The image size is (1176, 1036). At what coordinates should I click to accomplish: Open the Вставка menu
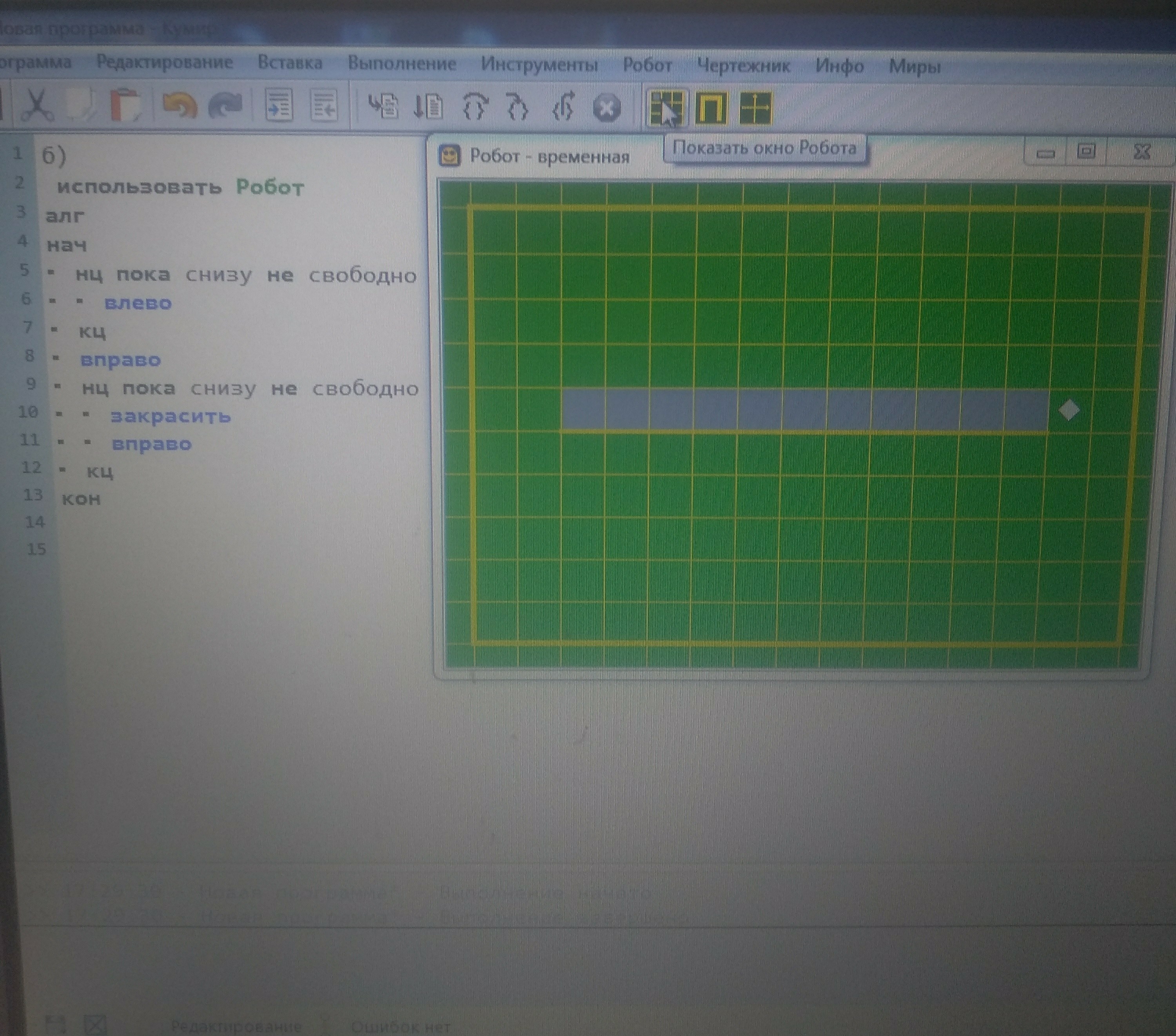point(289,62)
